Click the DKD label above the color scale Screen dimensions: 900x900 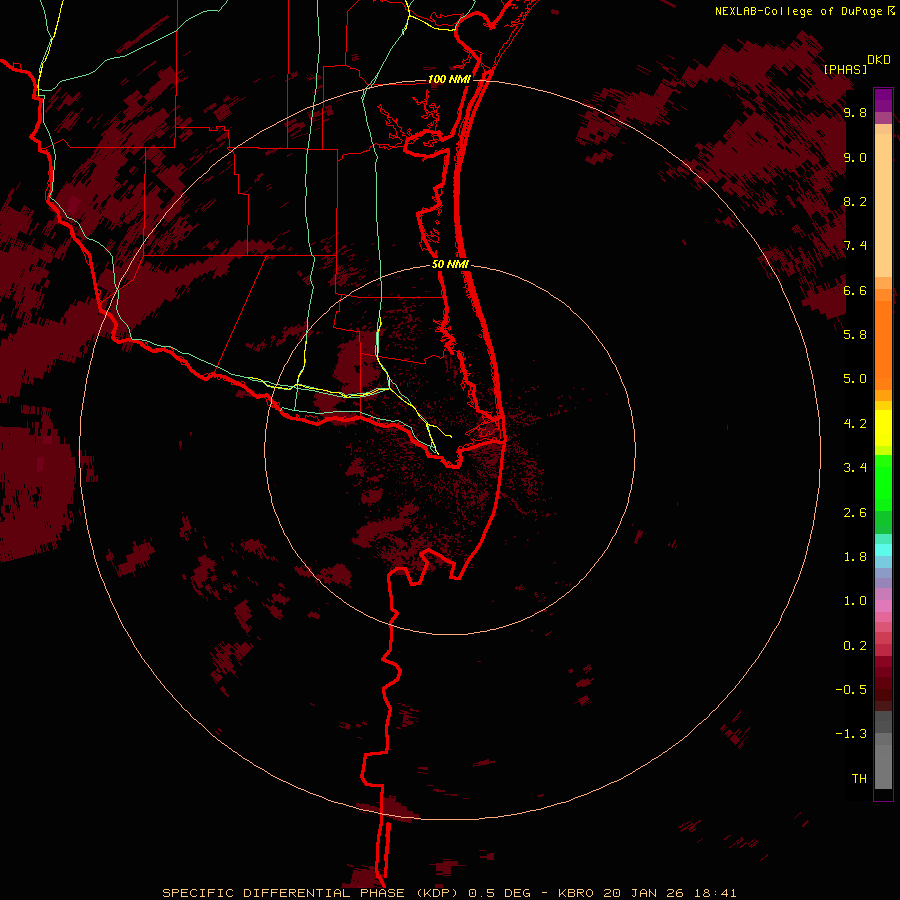pos(879,60)
